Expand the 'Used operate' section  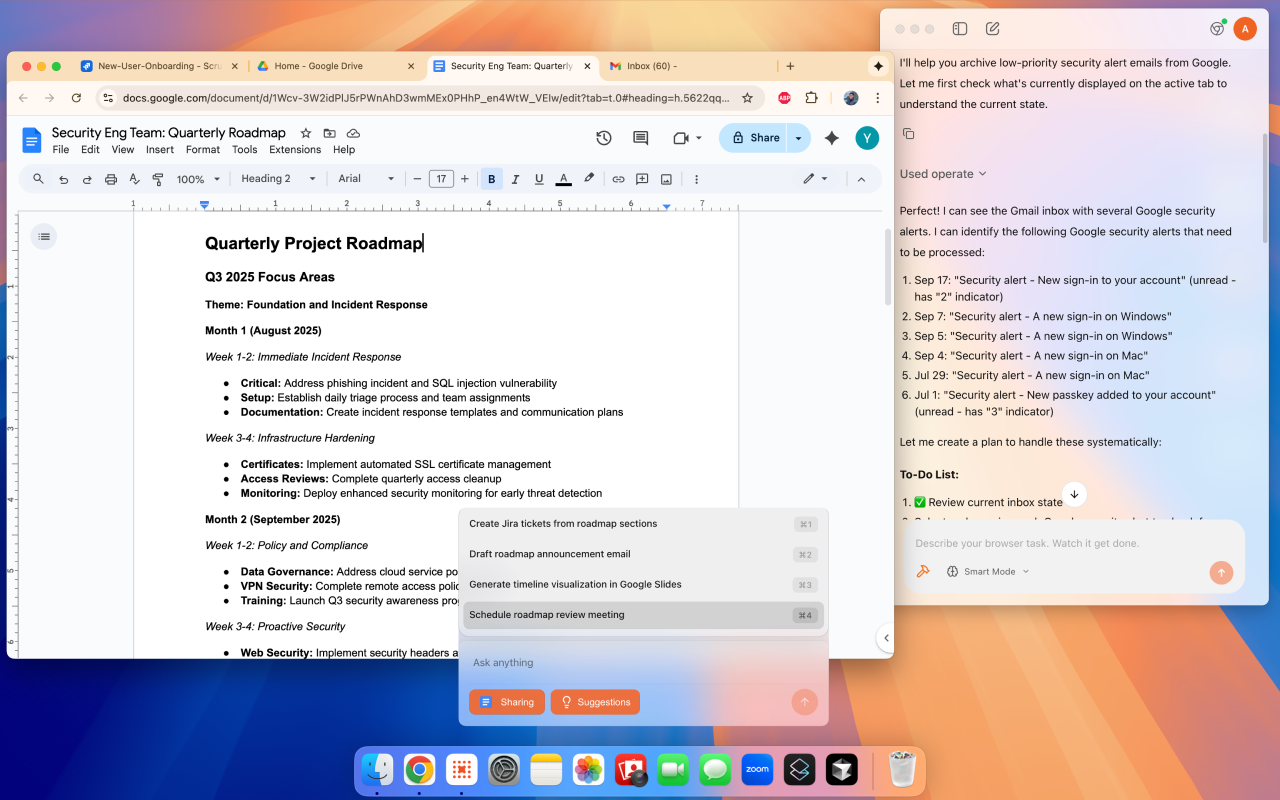943,174
